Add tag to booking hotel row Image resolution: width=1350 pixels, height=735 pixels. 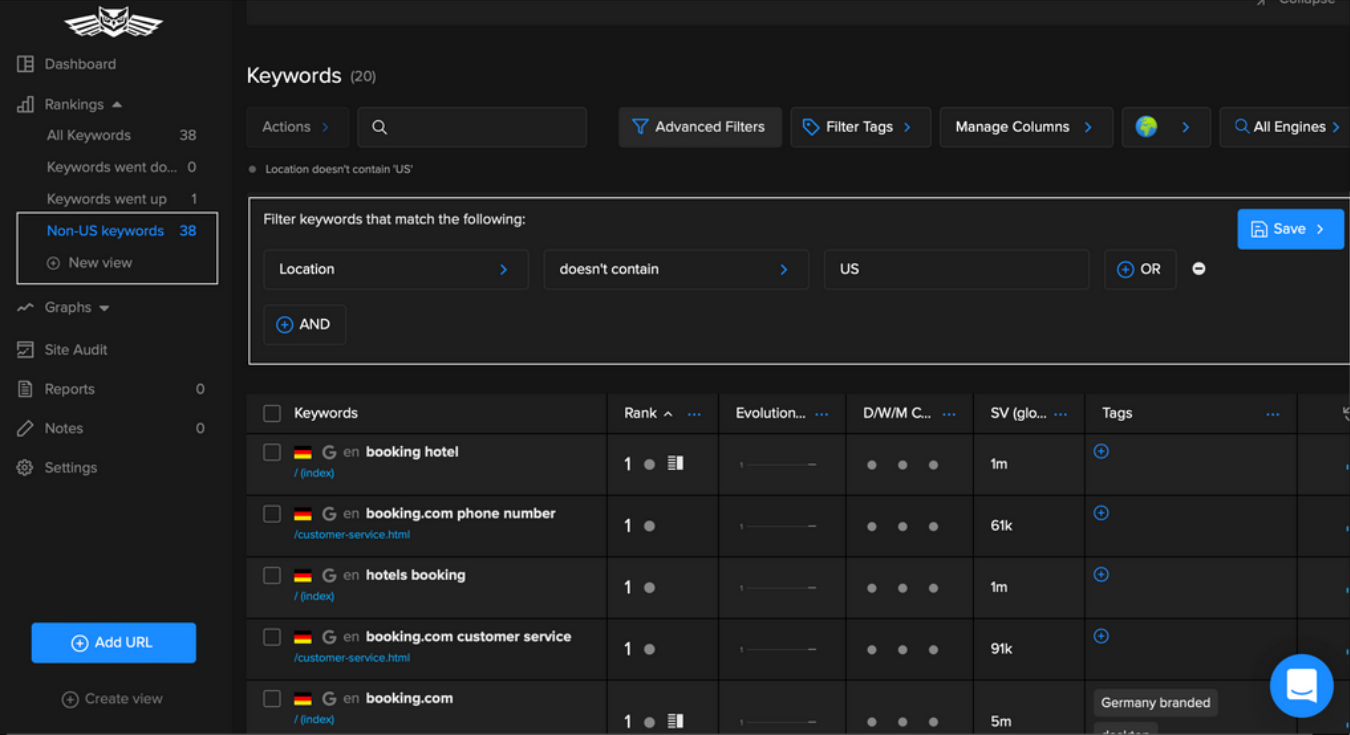[1101, 451]
